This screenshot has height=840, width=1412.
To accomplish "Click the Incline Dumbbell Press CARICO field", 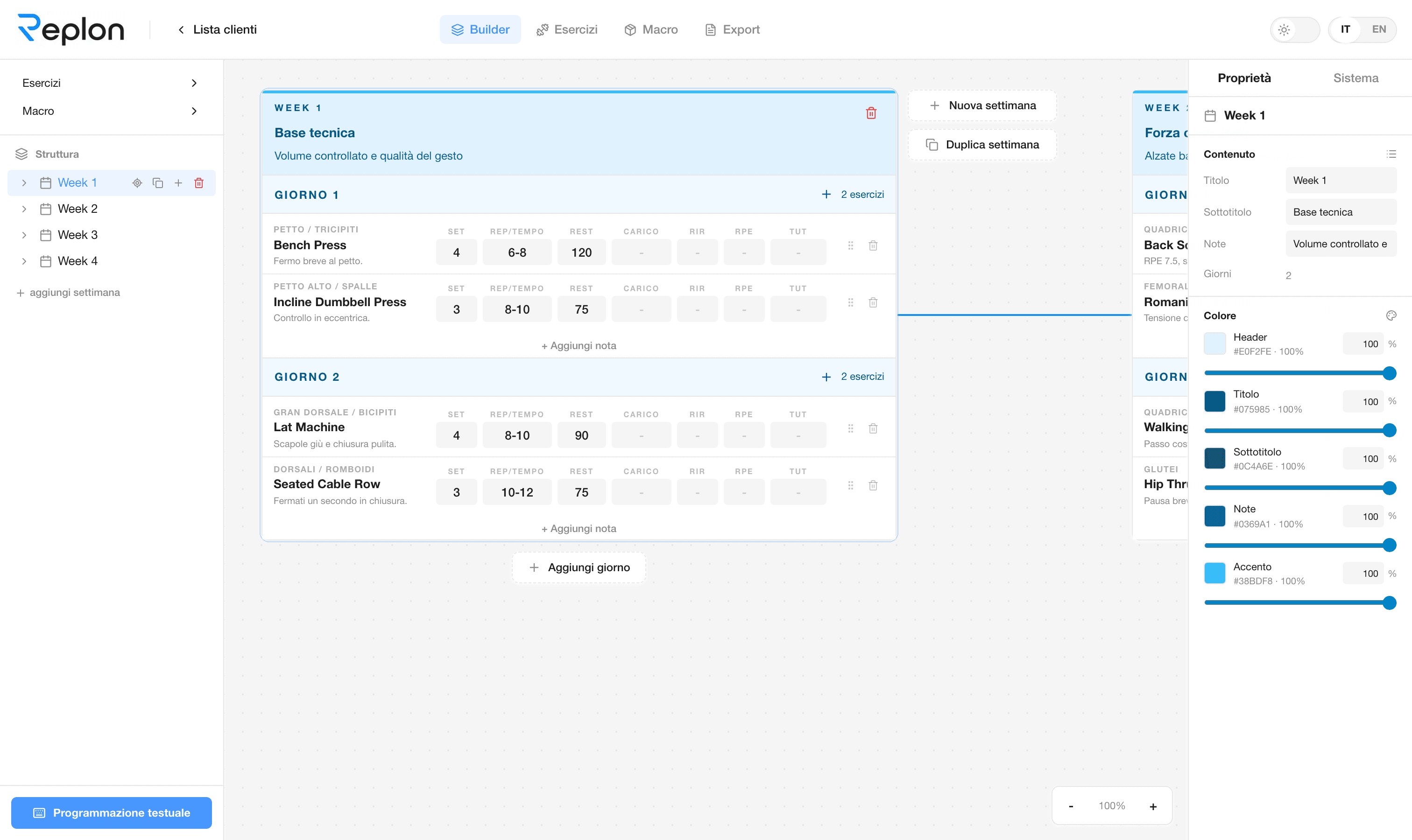I will (641, 309).
